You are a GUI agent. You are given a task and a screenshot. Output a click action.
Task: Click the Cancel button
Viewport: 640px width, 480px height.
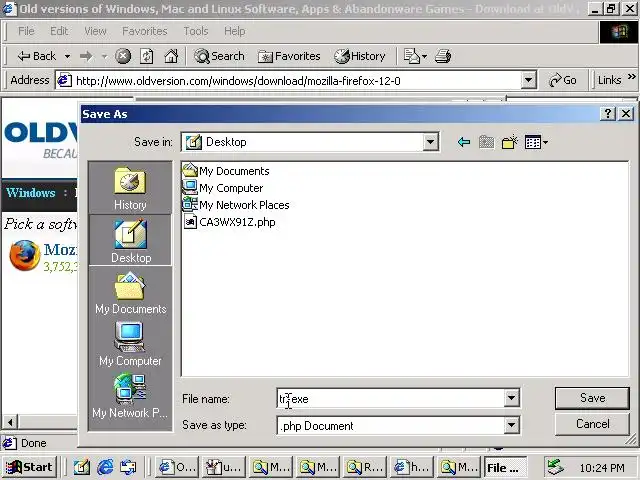coord(592,424)
